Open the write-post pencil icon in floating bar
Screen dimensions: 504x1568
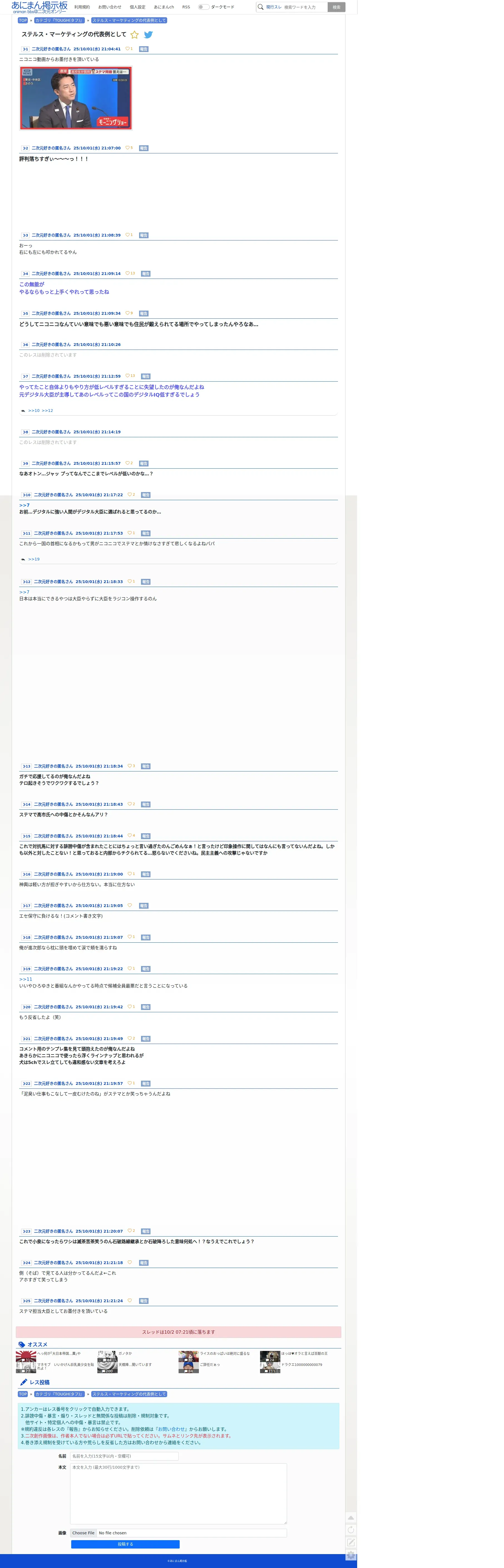351,1542
